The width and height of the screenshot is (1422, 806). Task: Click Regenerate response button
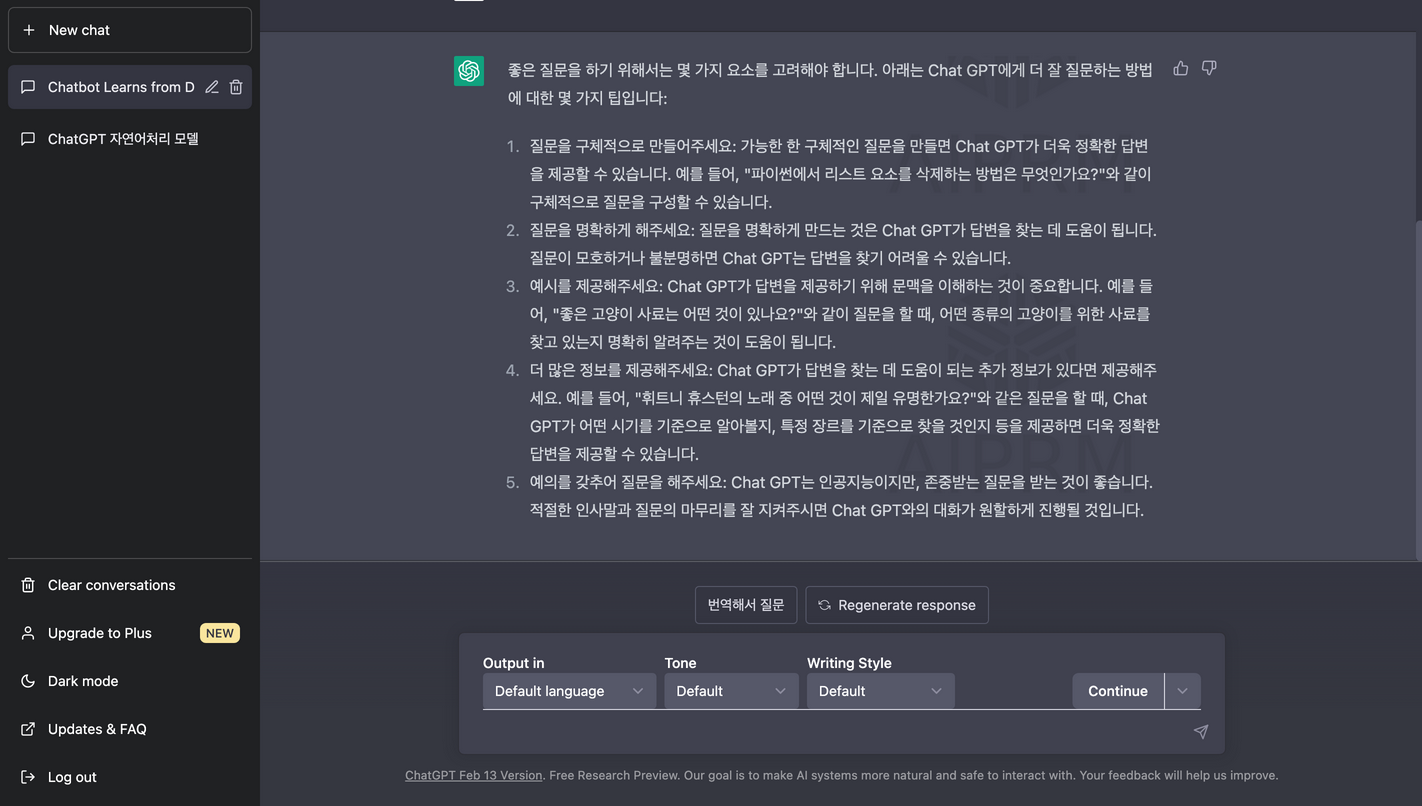pyautogui.click(x=897, y=605)
